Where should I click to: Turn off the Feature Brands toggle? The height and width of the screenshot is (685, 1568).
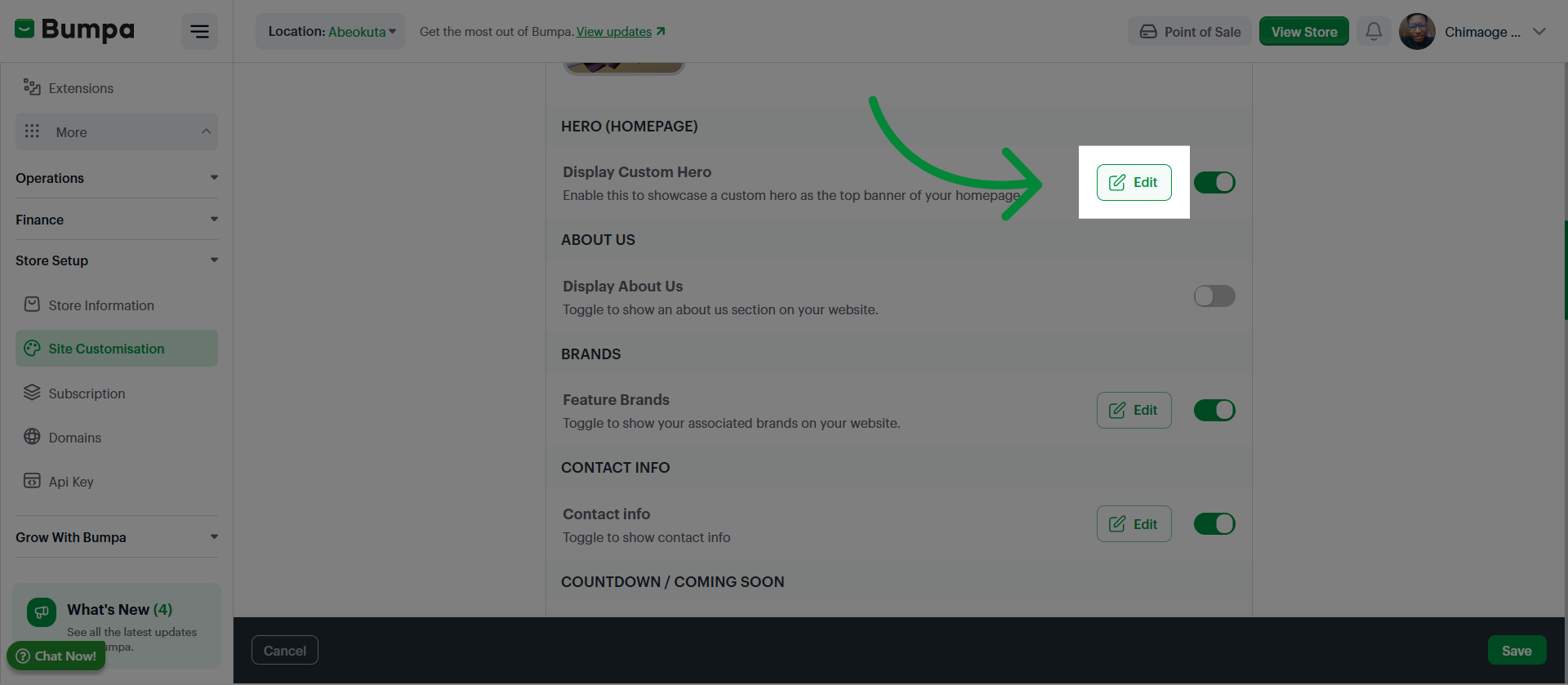[x=1214, y=410]
